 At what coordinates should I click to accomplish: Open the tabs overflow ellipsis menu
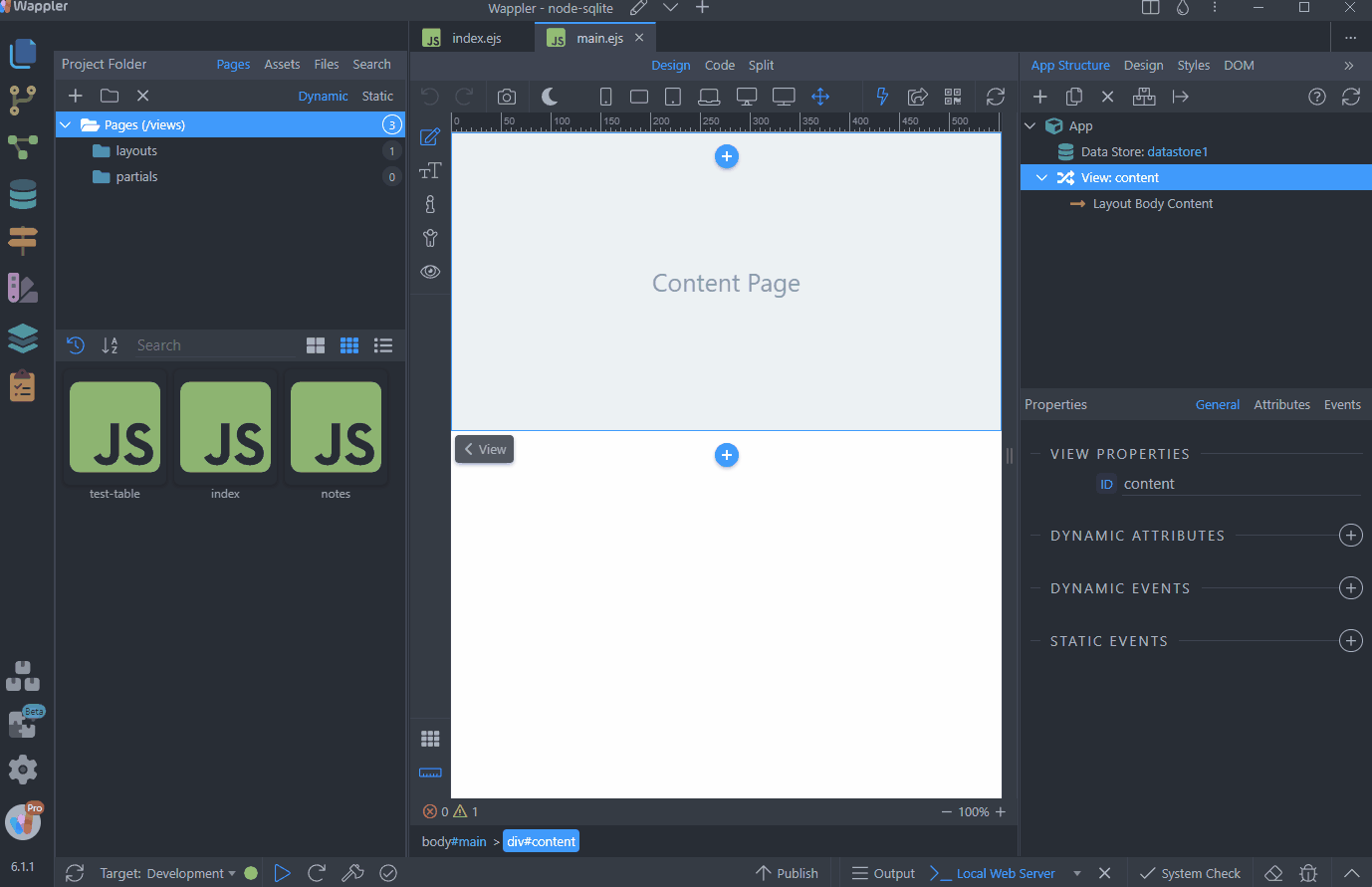click(x=1351, y=38)
